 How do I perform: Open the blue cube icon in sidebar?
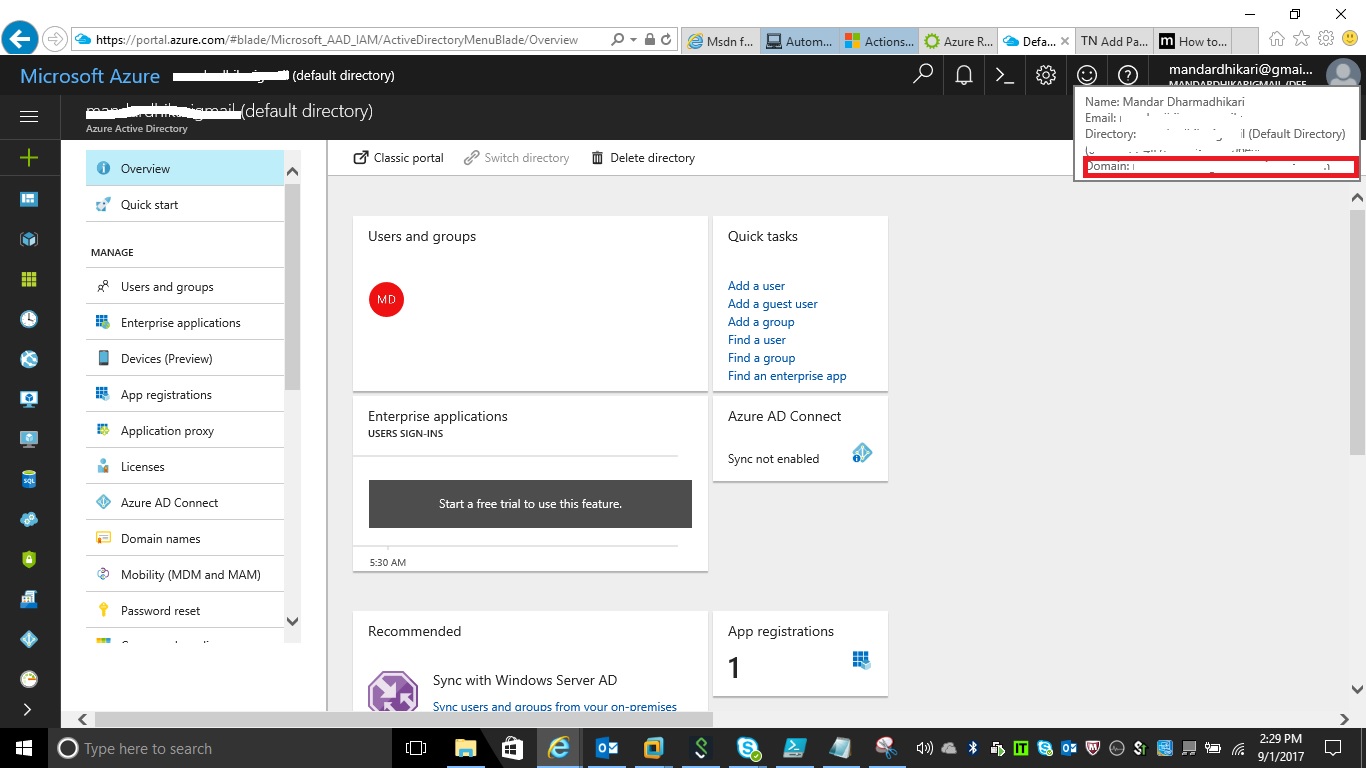click(x=29, y=239)
